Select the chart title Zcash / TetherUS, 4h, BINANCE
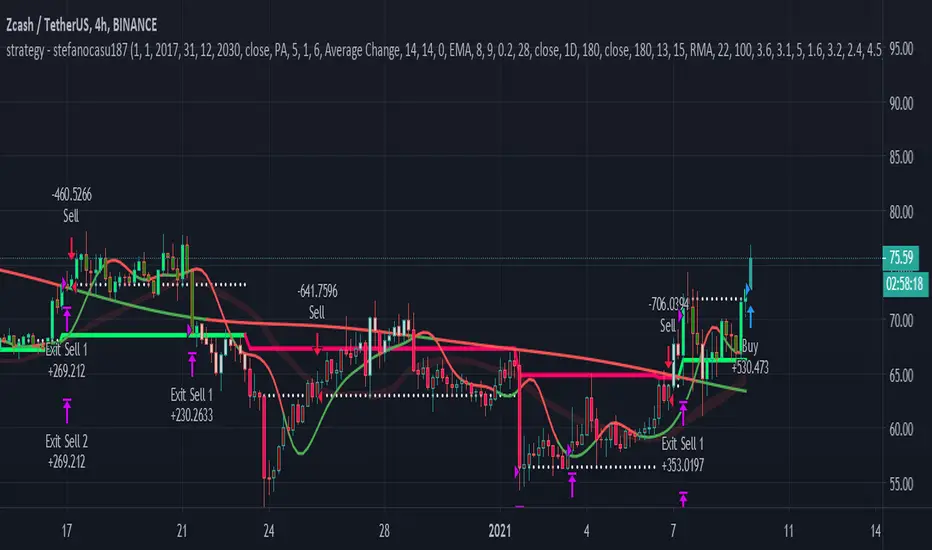The image size is (932, 550). coord(81,25)
